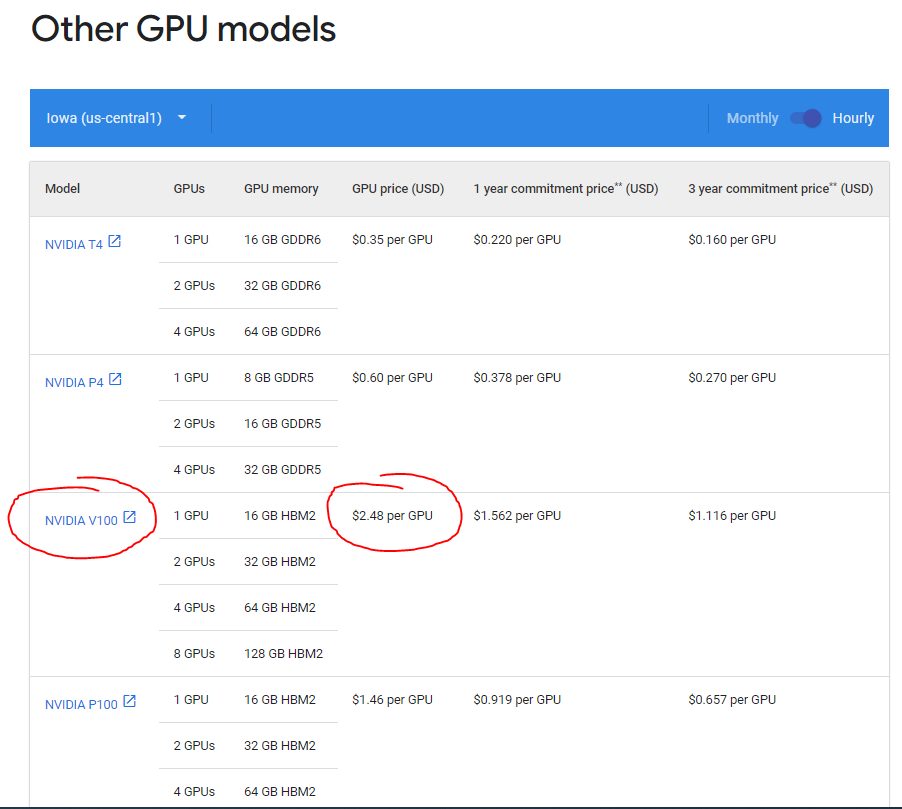Click the 8 GB GDDR5 memory cell
The image size is (902, 809).
point(279,378)
